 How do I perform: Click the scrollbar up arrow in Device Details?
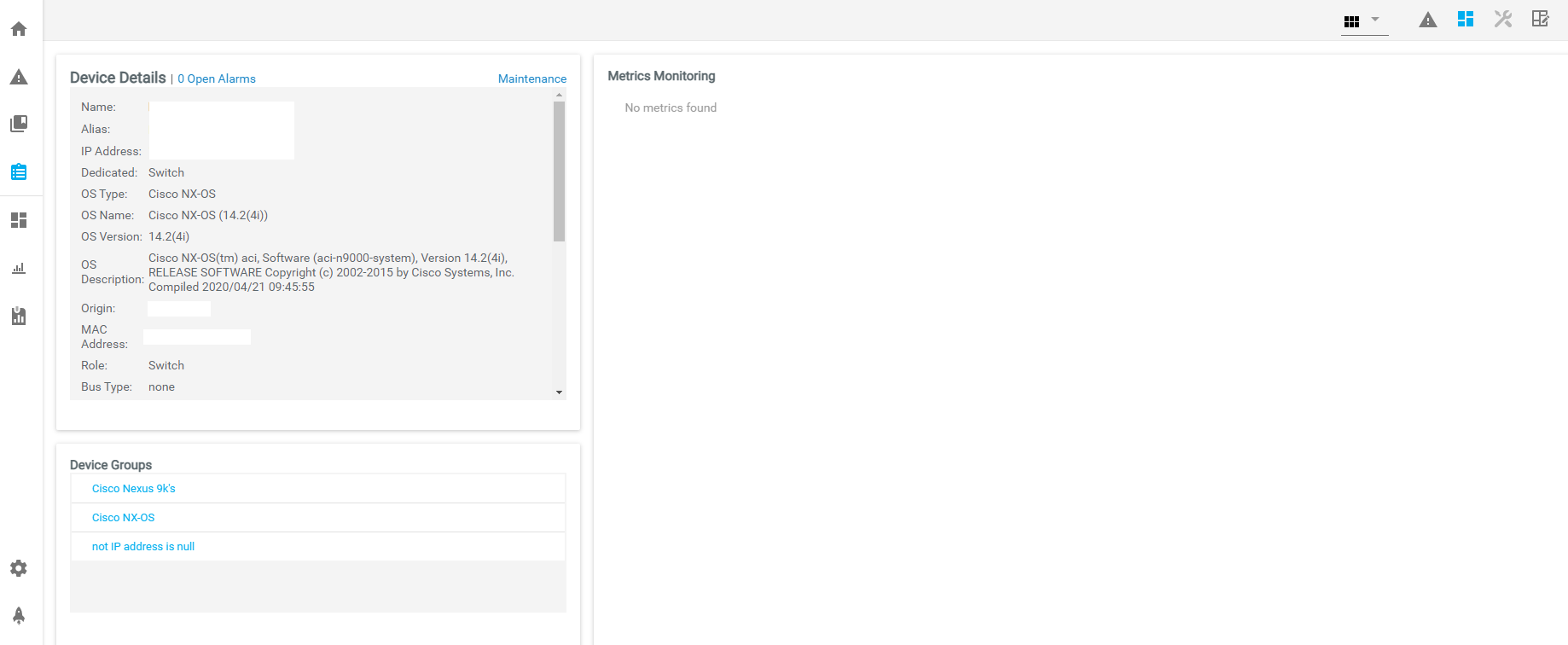click(559, 95)
